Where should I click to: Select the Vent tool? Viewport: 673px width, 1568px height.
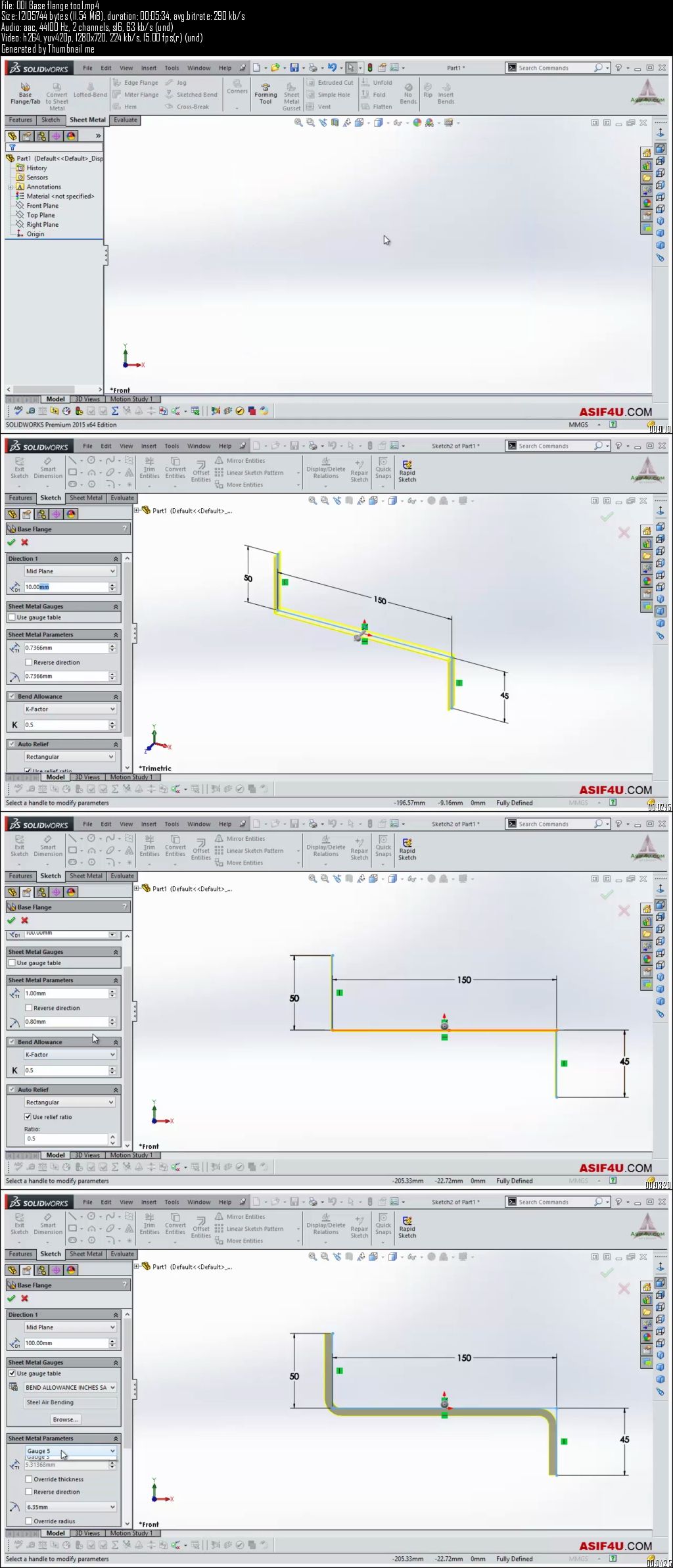click(319, 107)
